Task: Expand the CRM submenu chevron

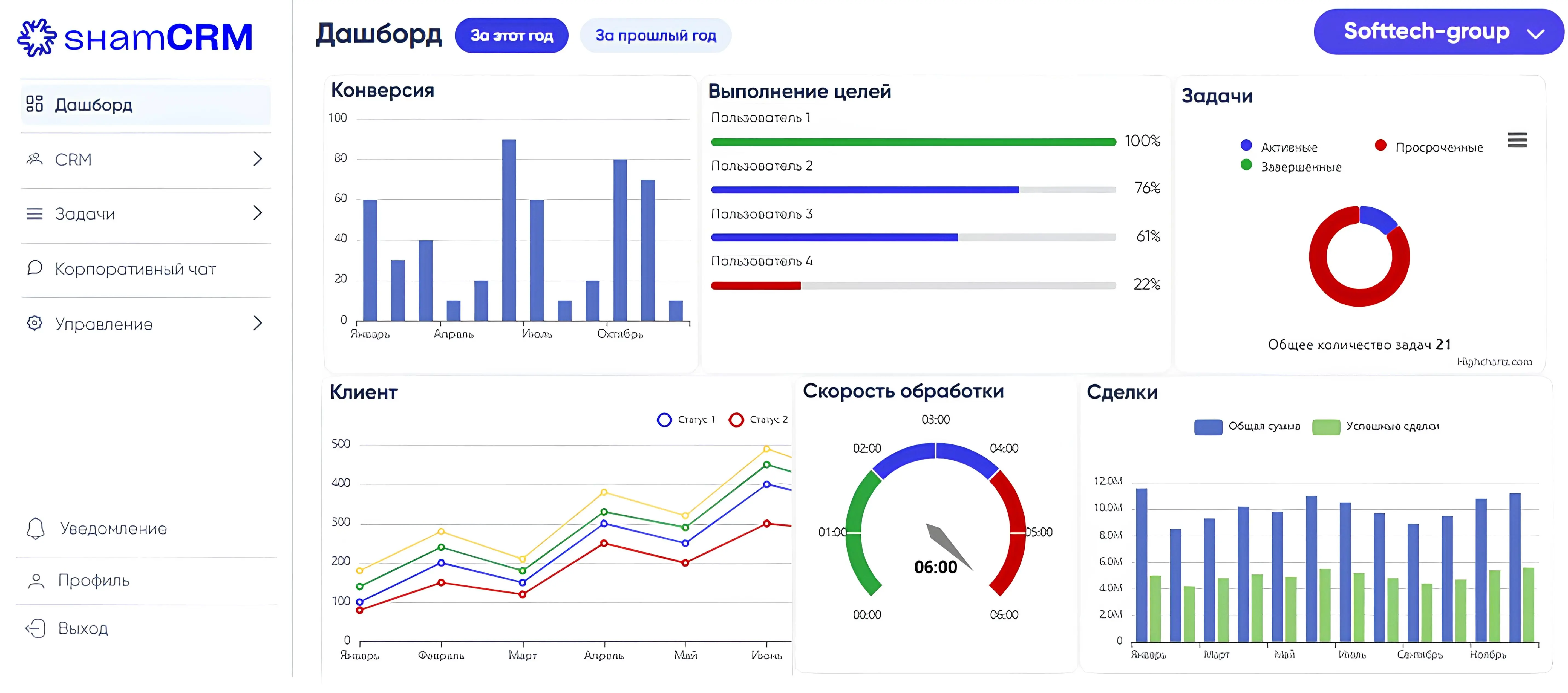Action: click(x=258, y=159)
